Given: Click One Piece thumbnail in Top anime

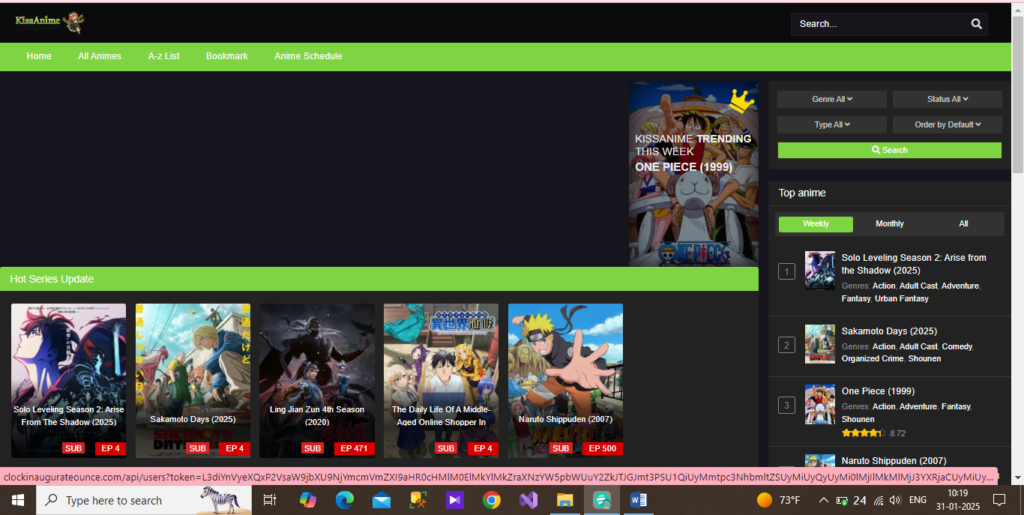Looking at the screenshot, I should [820, 405].
